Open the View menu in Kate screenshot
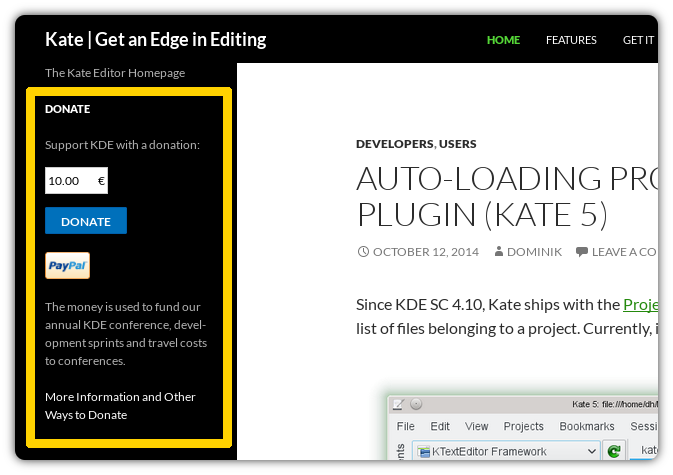 pos(476,426)
